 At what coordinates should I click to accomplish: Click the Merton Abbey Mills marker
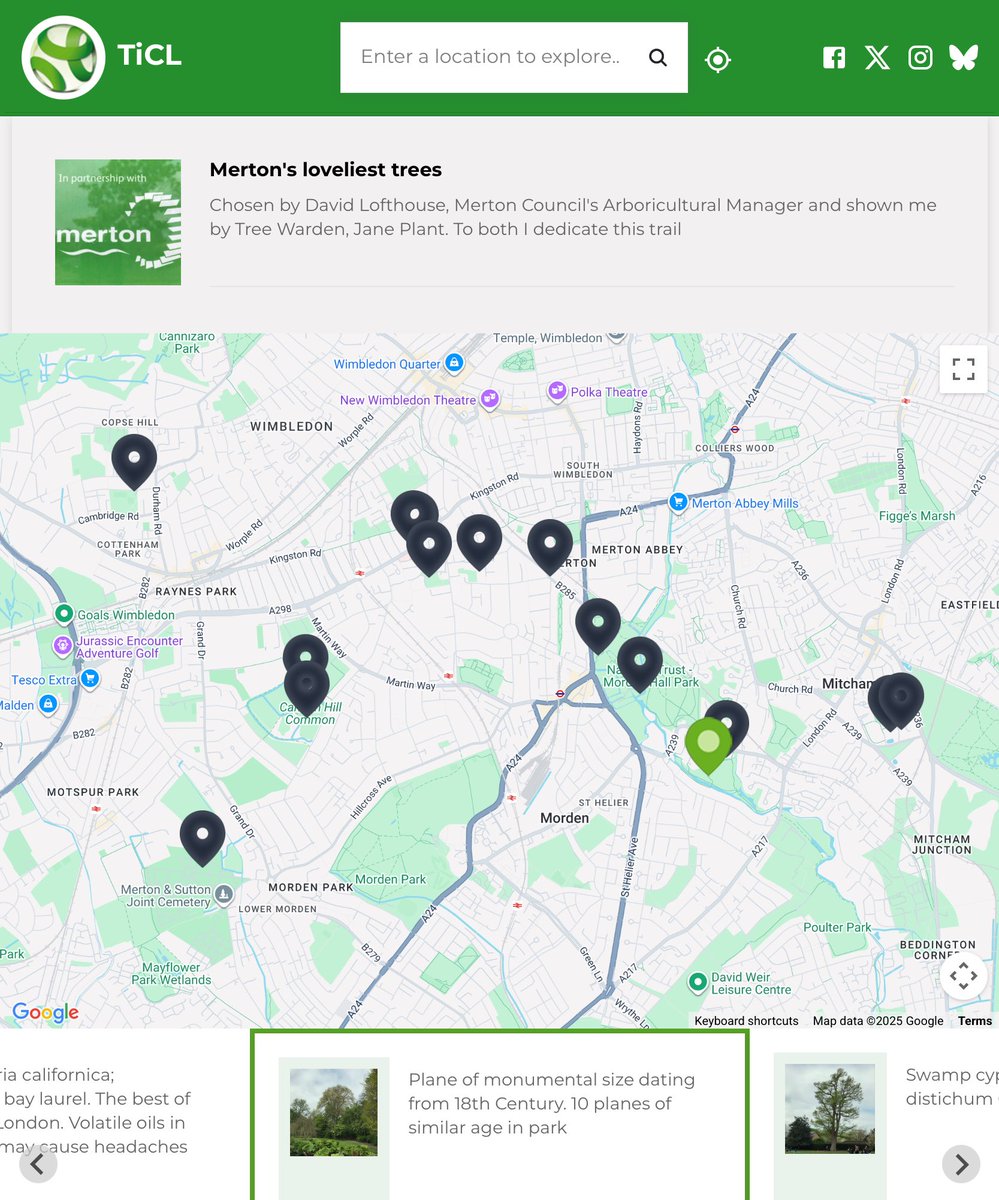(x=679, y=502)
